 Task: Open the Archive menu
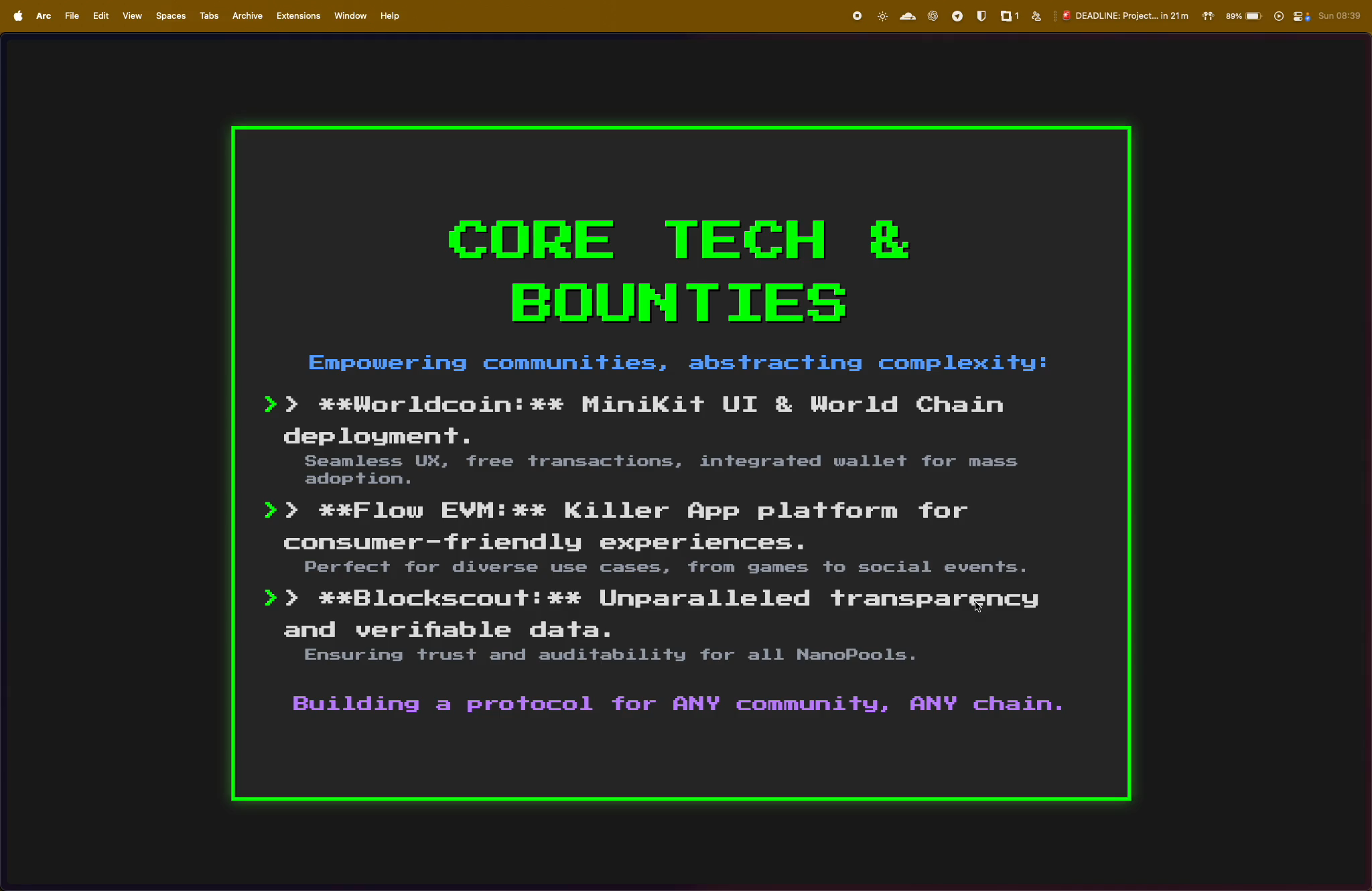click(247, 15)
